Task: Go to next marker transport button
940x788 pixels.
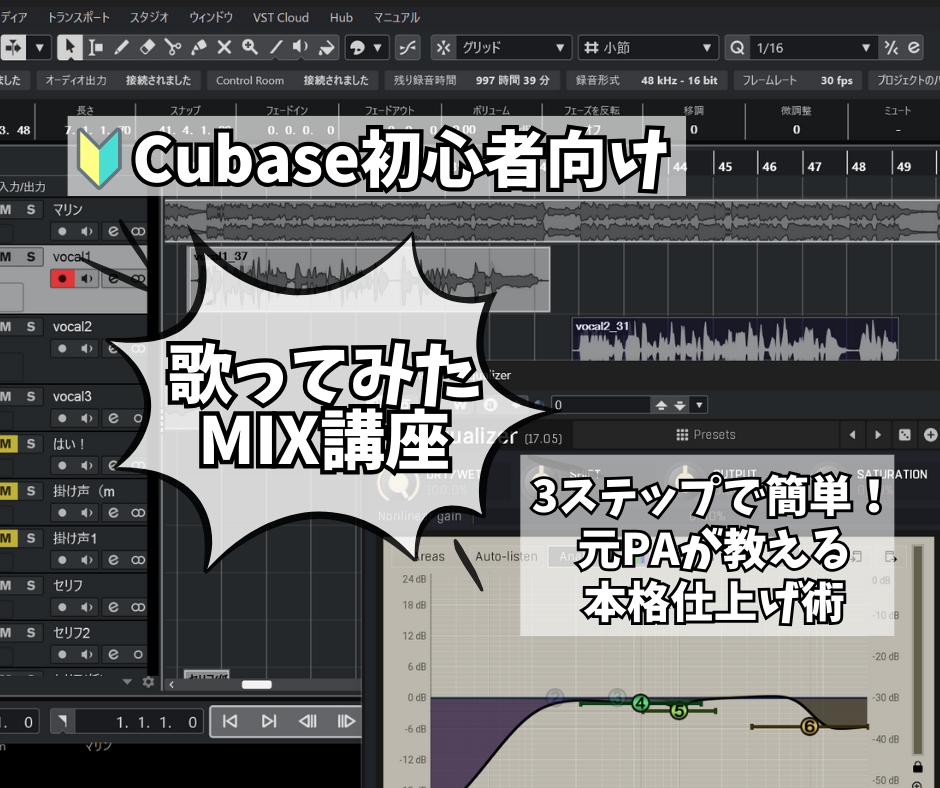Action: [x=269, y=721]
